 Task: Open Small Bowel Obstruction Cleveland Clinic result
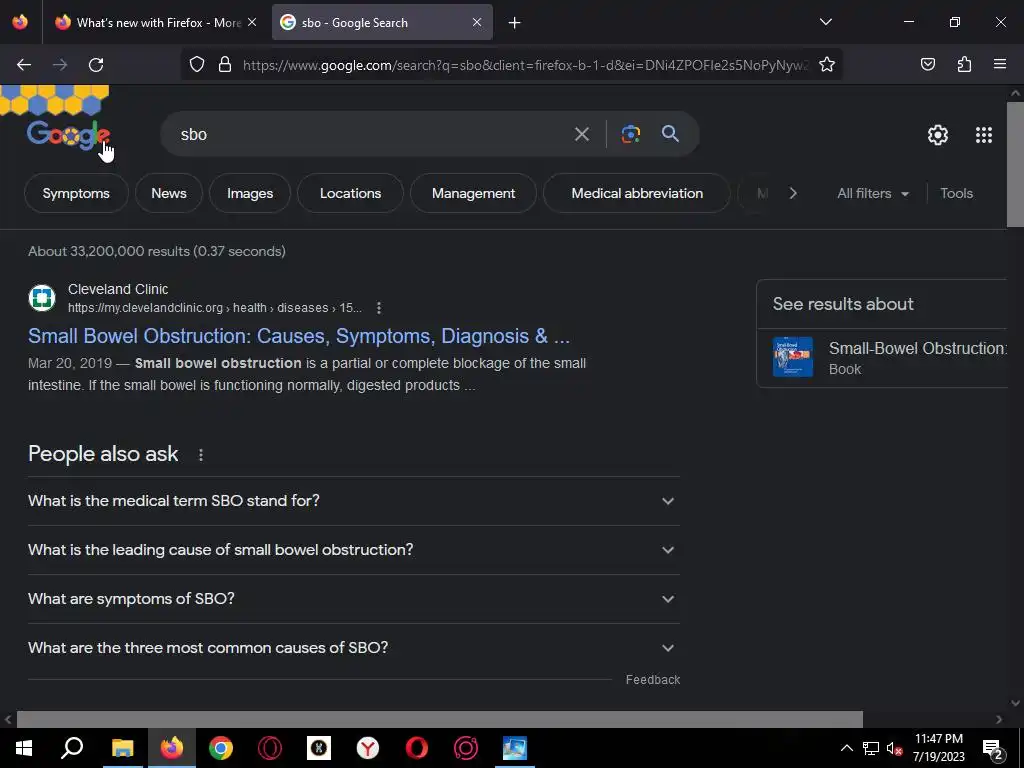click(x=298, y=336)
